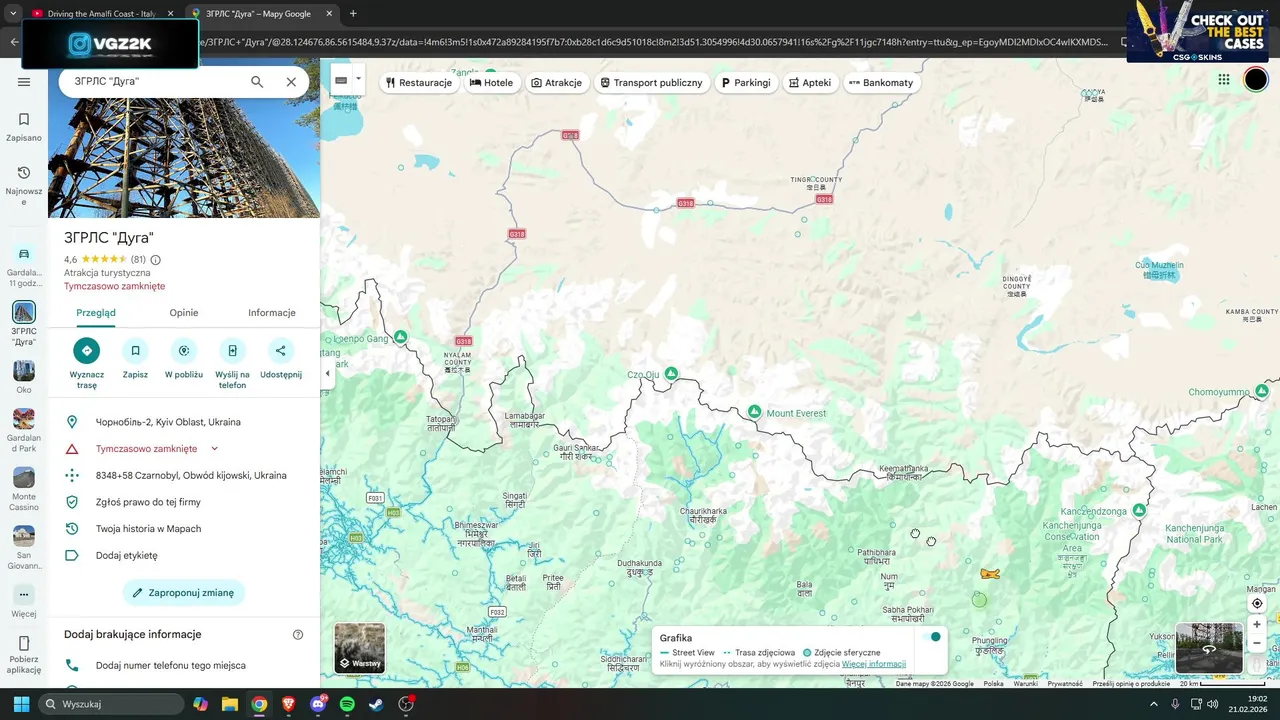The image size is (1280, 720).
Task: Click the Kanczendzonga mountain marker
Action: coord(1139,510)
